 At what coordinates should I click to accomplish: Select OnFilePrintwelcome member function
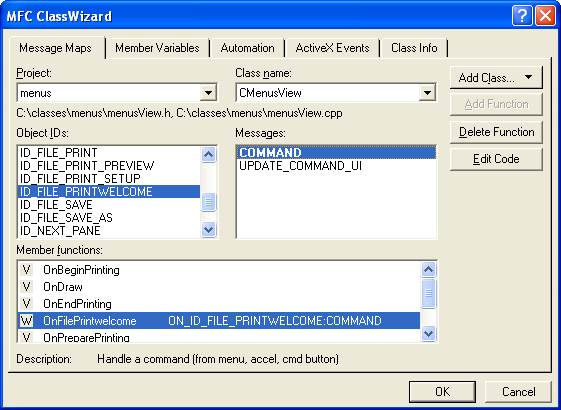pos(219,321)
